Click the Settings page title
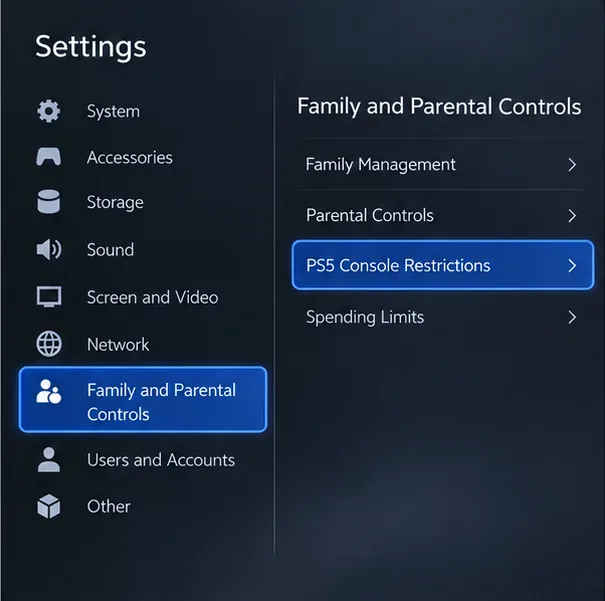The image size is (605, 601). click(x=91, y=47)
